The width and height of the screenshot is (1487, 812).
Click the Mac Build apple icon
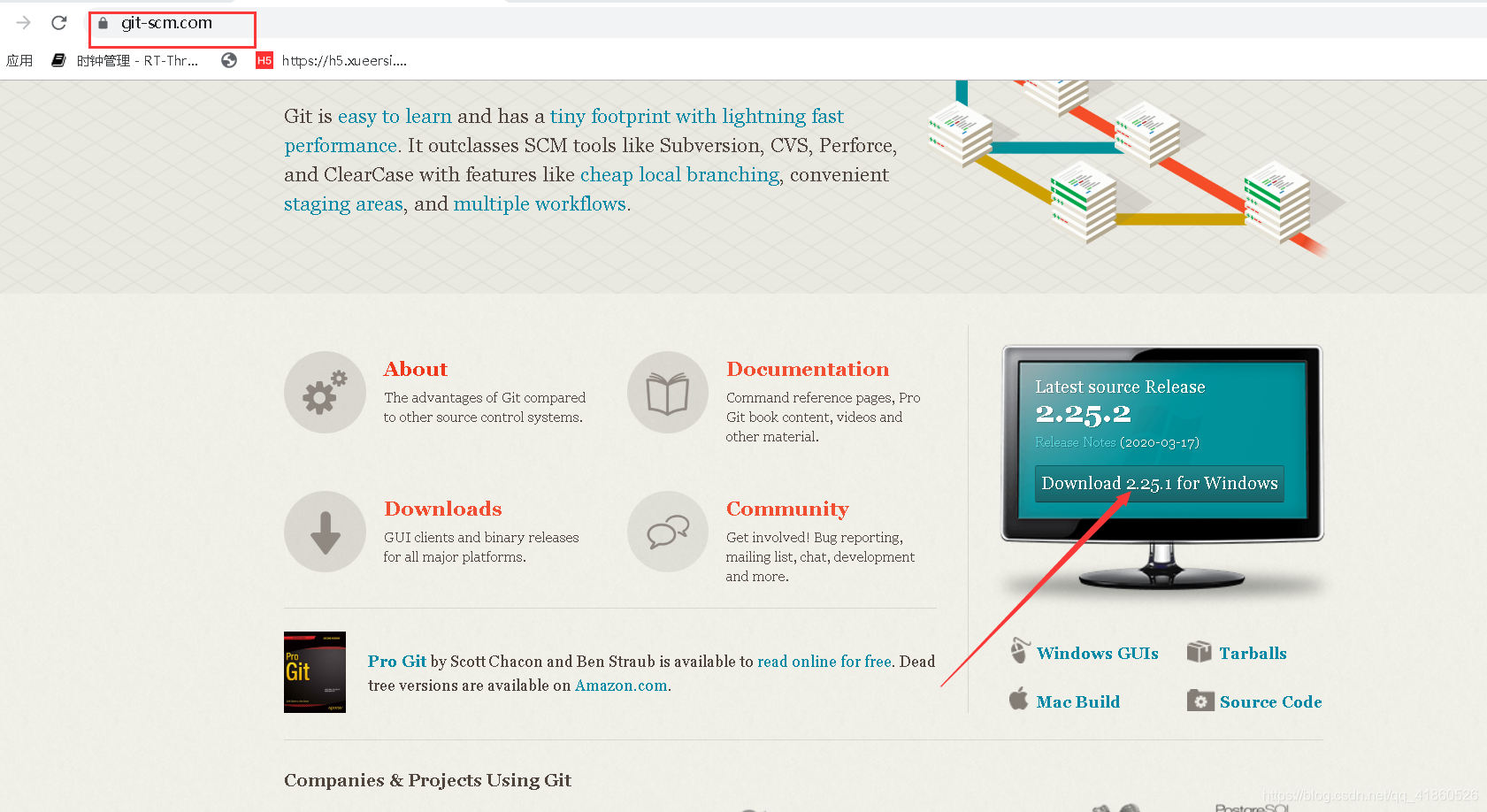[1018, 699]
